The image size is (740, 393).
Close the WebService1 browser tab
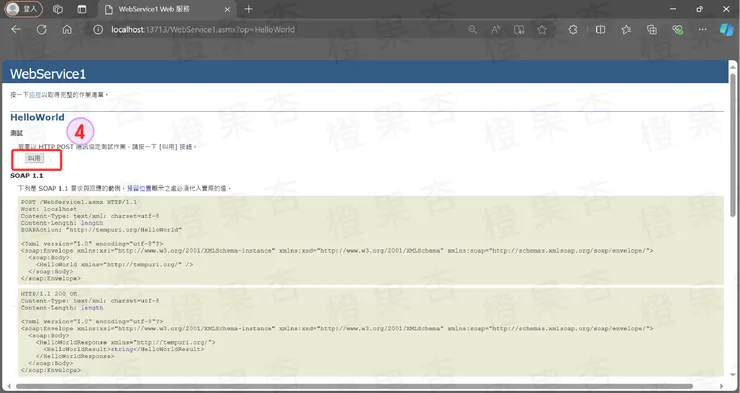(x=227, y=9)
